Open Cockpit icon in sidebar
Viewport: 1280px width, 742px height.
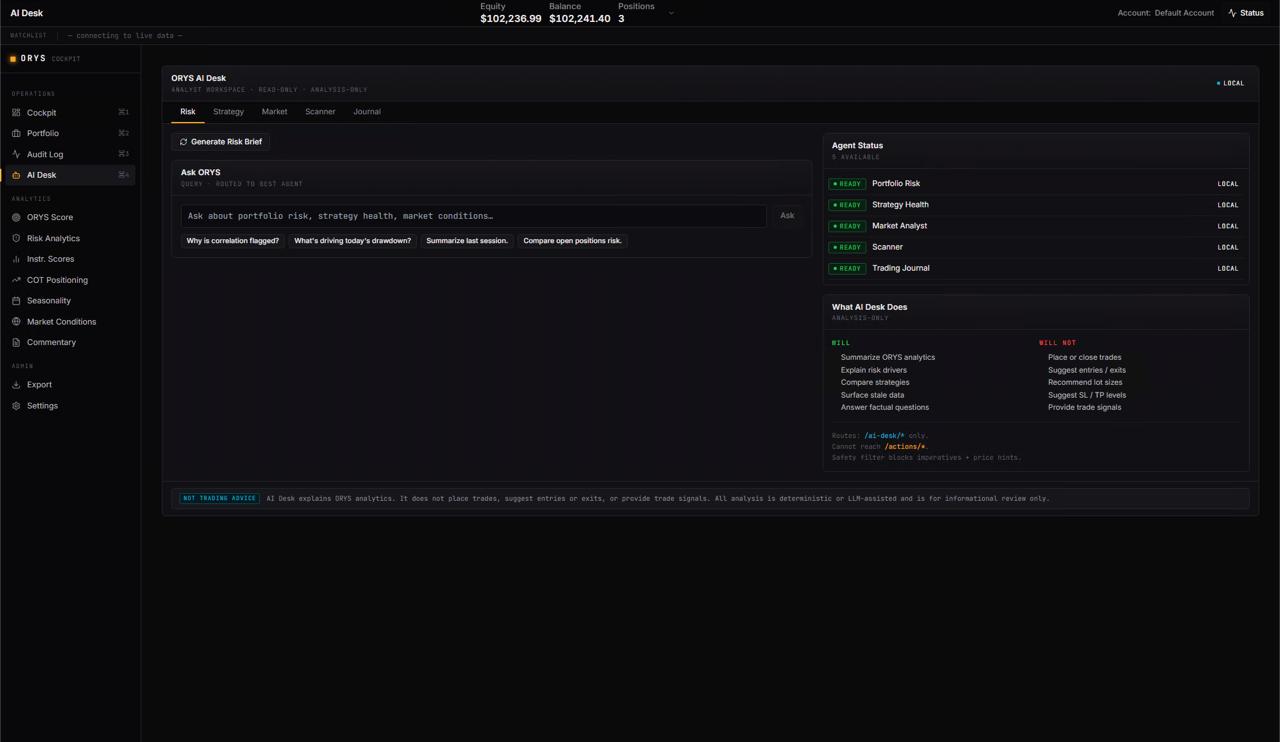pyautogui.click(x=16, y=113)
